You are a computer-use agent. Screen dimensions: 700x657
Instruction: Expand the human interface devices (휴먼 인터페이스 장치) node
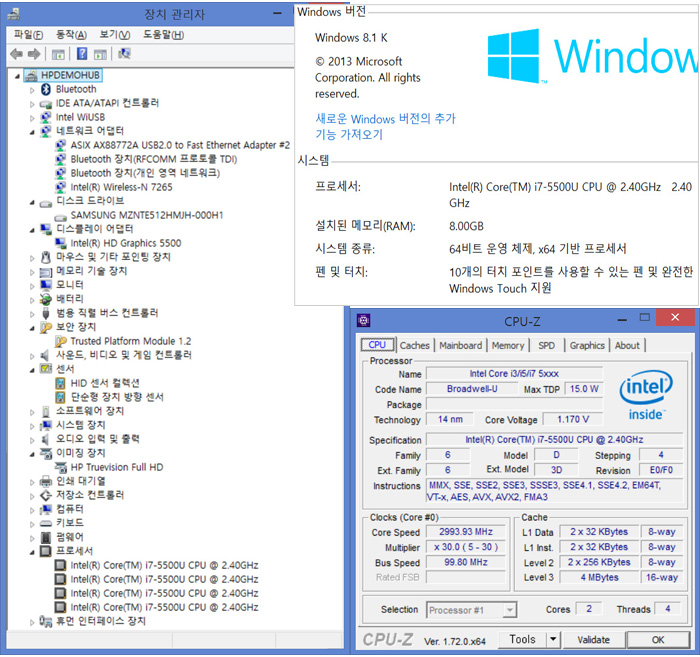click(x=32, y=622)
